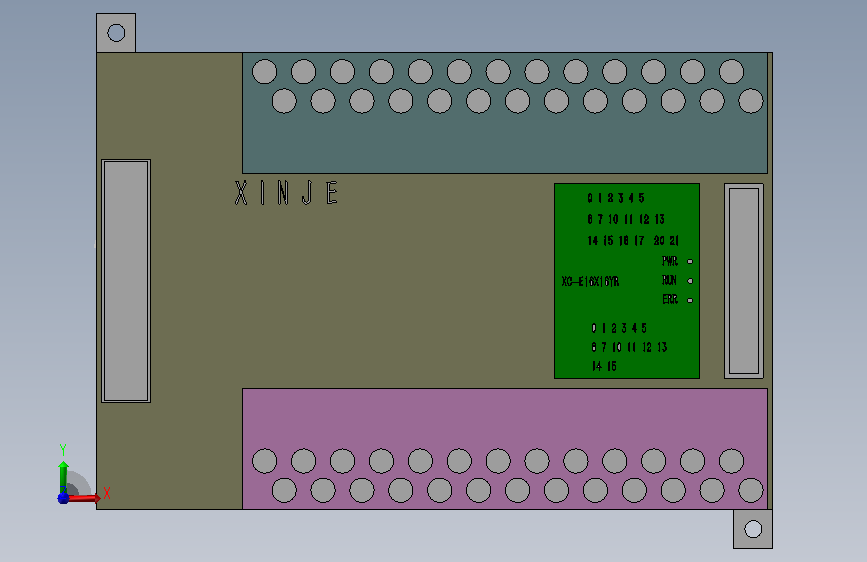Click the top-left mounting tab hole
Image resolution: width=867 pixels, height=562 pixels.
(116, 33)
